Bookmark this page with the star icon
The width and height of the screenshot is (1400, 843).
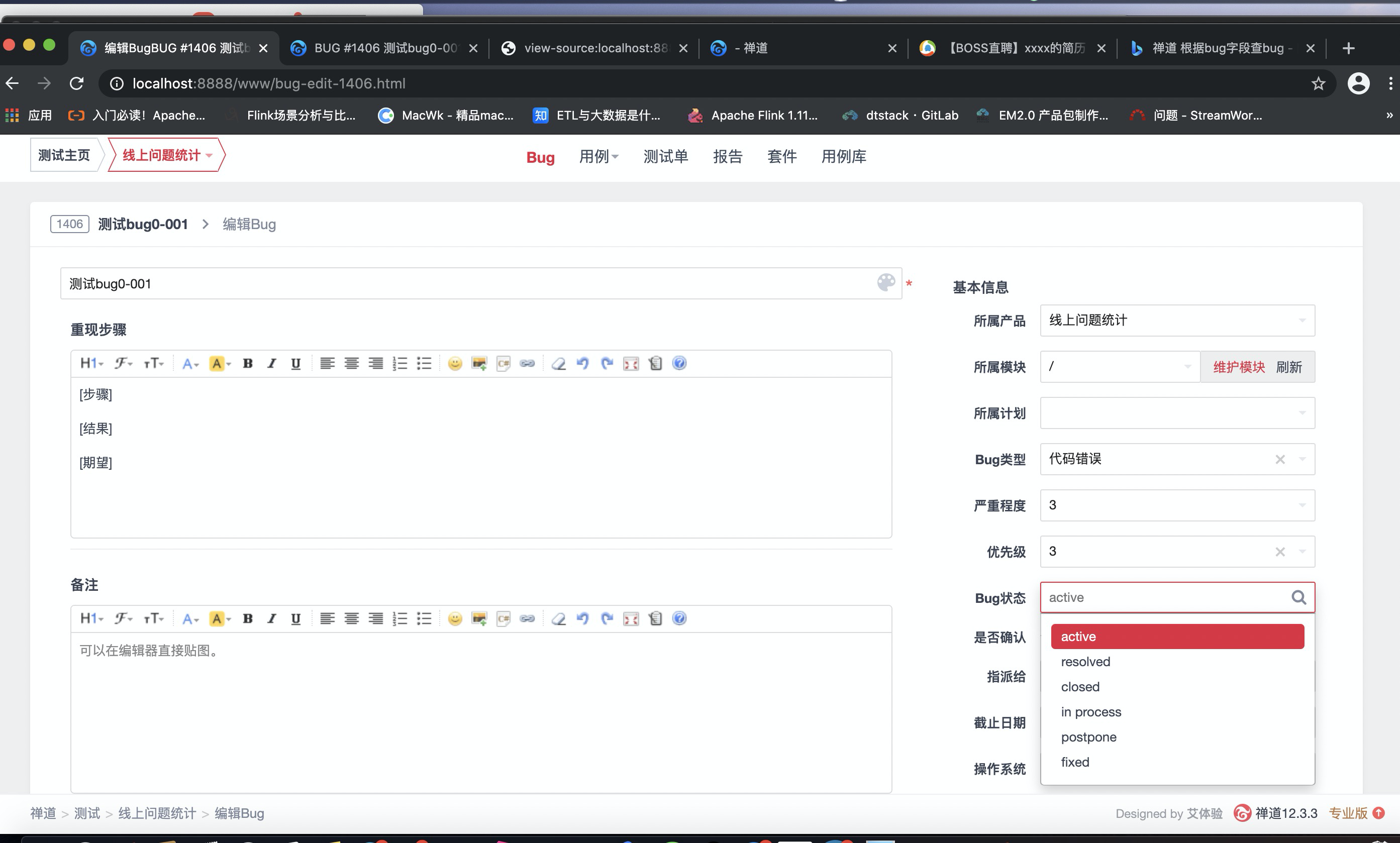pos(1318,83)
